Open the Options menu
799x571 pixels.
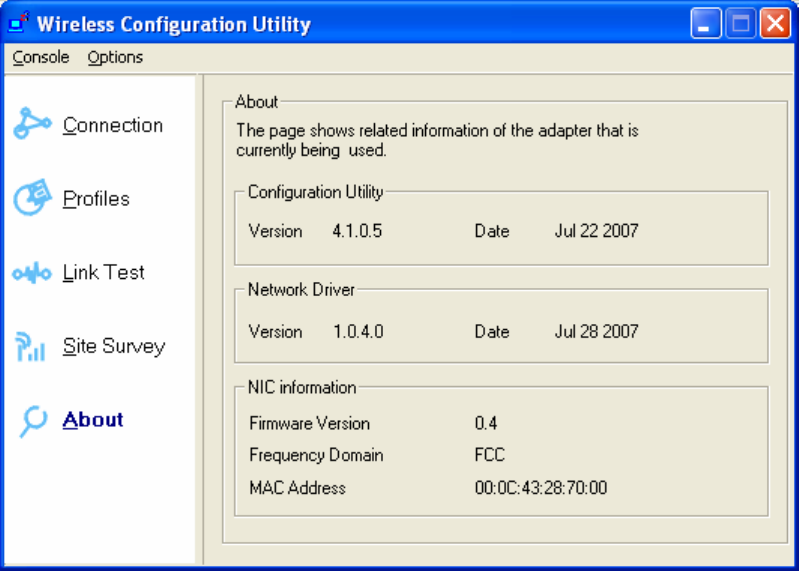click(115, 57)
